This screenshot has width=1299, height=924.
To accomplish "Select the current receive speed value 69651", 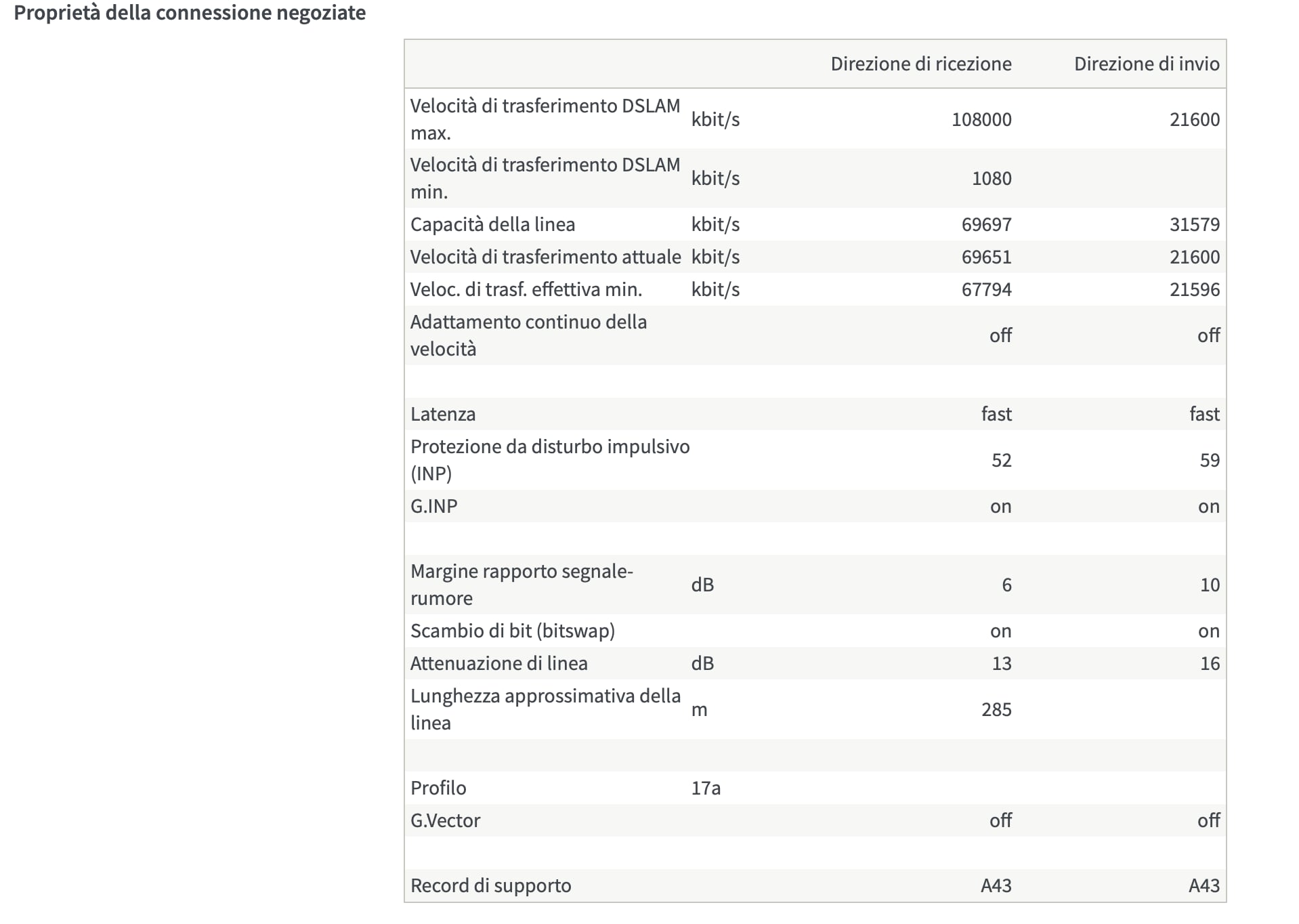I will pos(986,257).
